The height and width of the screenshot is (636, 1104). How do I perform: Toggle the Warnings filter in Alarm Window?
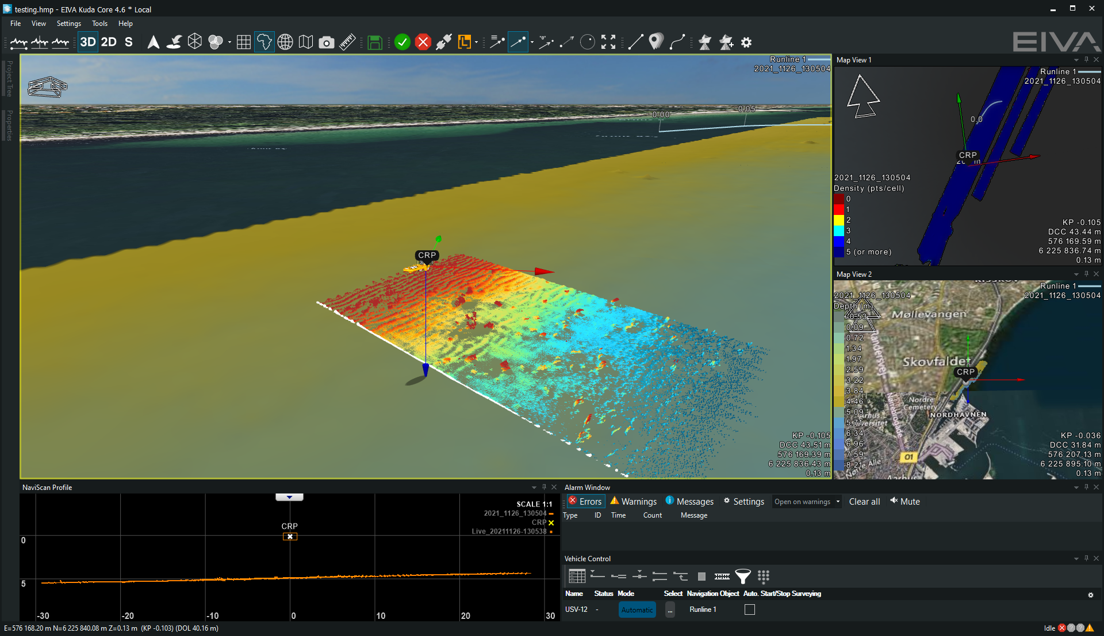(x=633, y=501)
